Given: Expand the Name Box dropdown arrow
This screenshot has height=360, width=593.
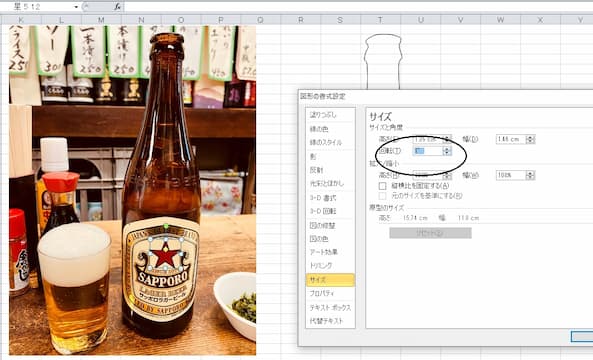Looking at the screenshot, I should [x=76, y=7].
